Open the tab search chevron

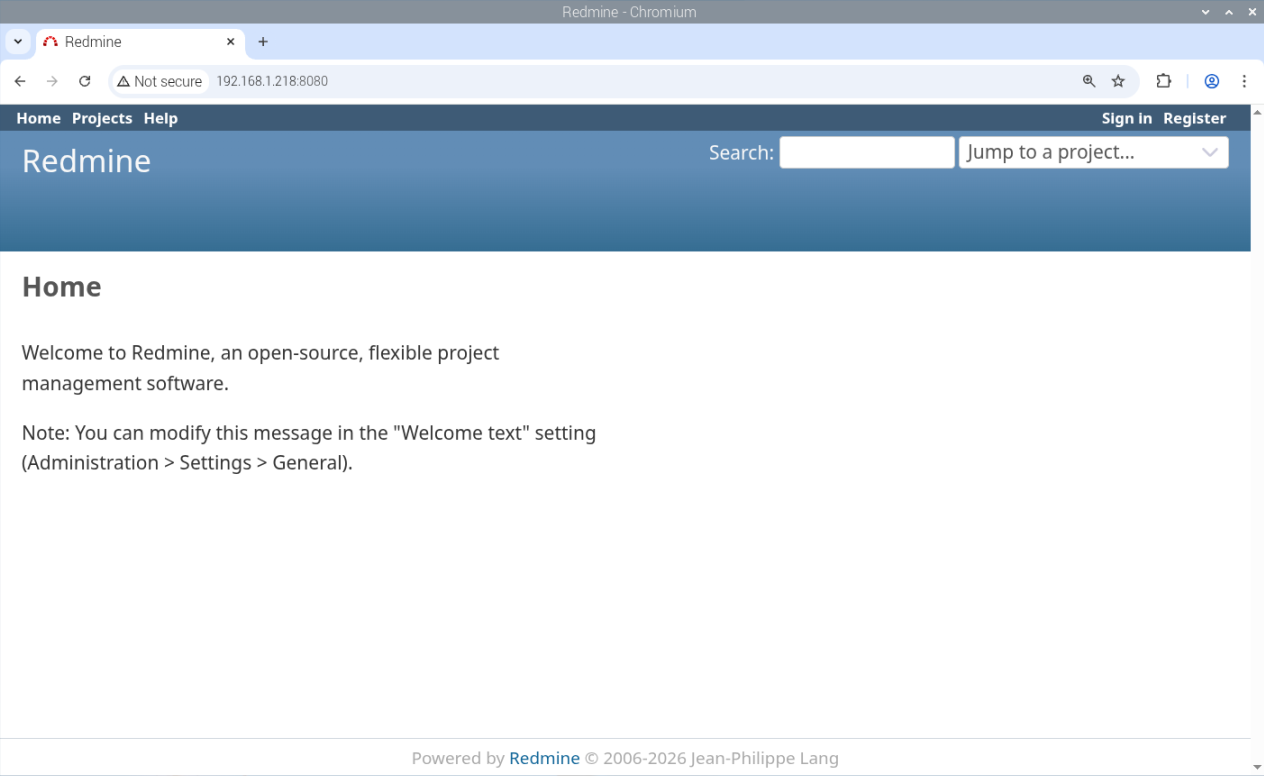coord(17,42)
